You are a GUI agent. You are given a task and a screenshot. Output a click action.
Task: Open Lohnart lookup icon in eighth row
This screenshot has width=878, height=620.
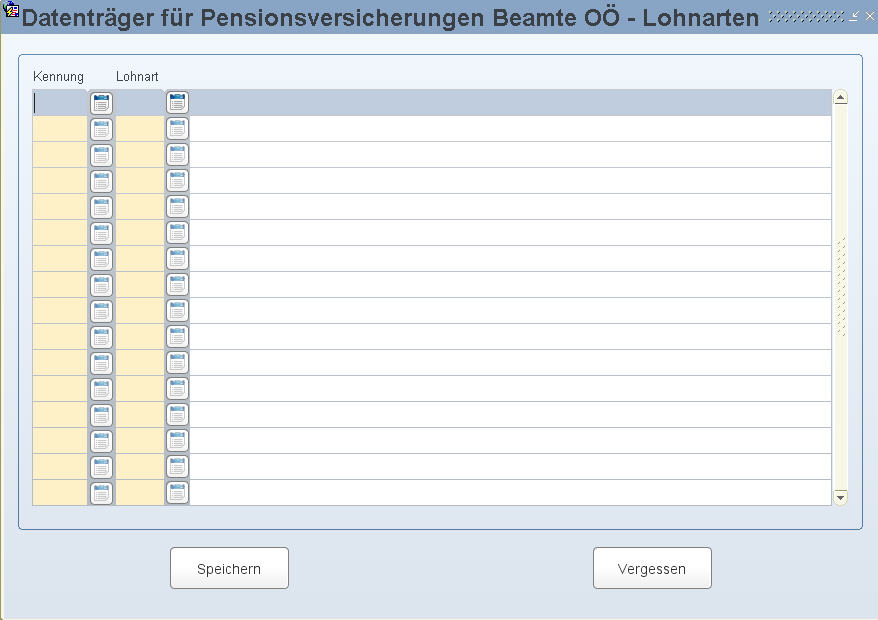[177, 284]
